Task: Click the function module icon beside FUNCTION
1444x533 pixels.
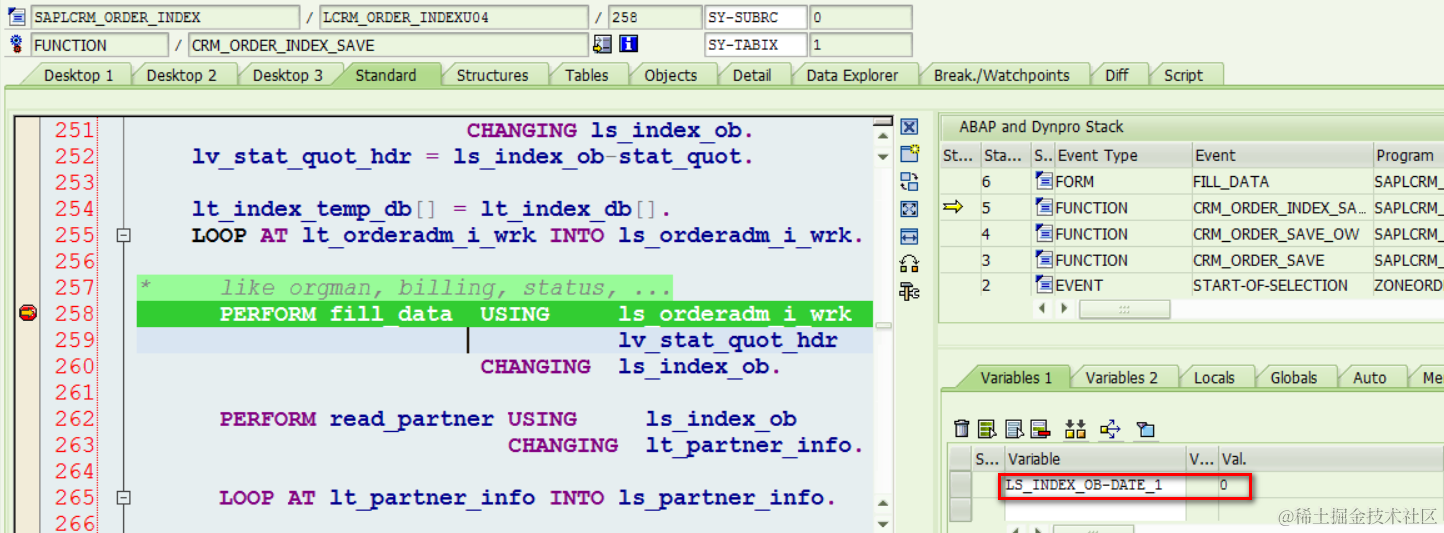Action: [16, 45]
